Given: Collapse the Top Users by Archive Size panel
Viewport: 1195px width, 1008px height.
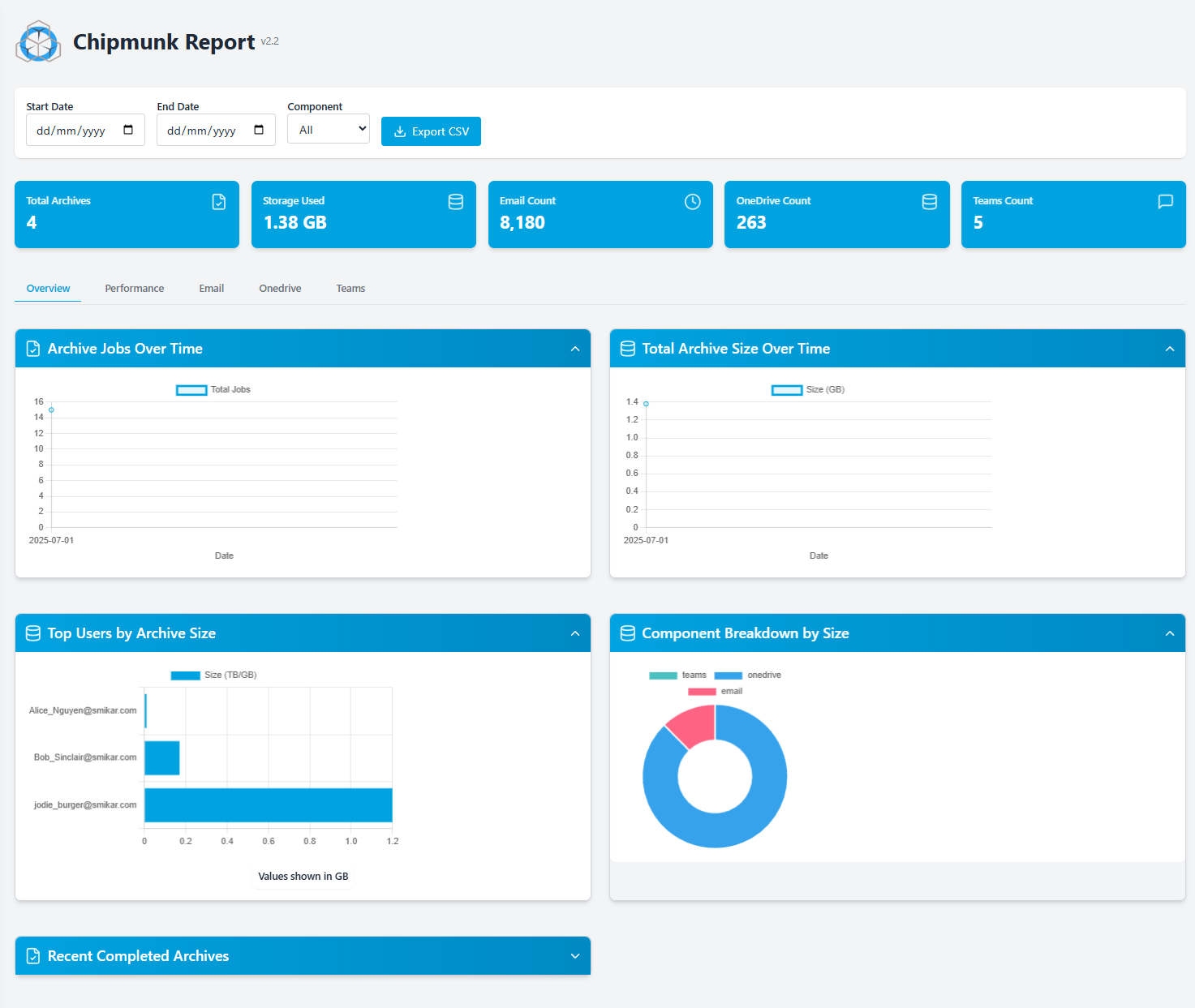Looking at the screenshot, I should point(575,633).
